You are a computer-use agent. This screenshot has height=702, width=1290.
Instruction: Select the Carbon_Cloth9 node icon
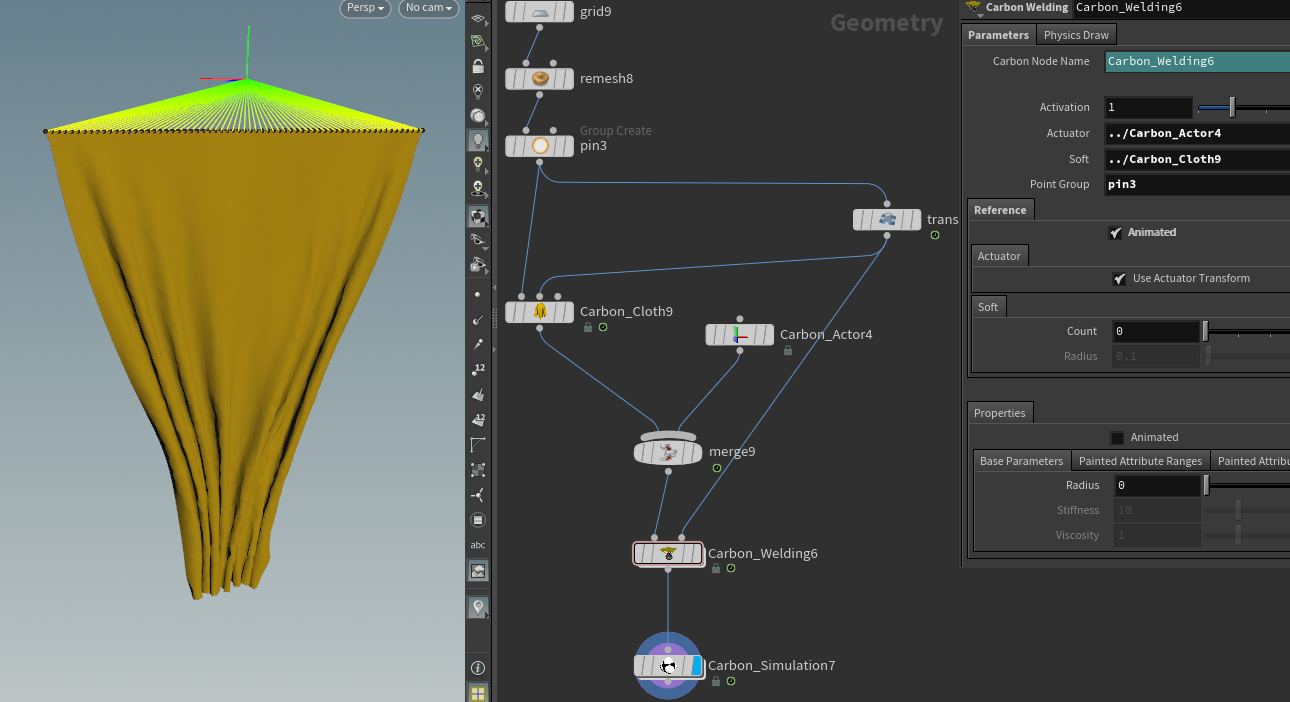pyautogui.click(x=540, y=311)
